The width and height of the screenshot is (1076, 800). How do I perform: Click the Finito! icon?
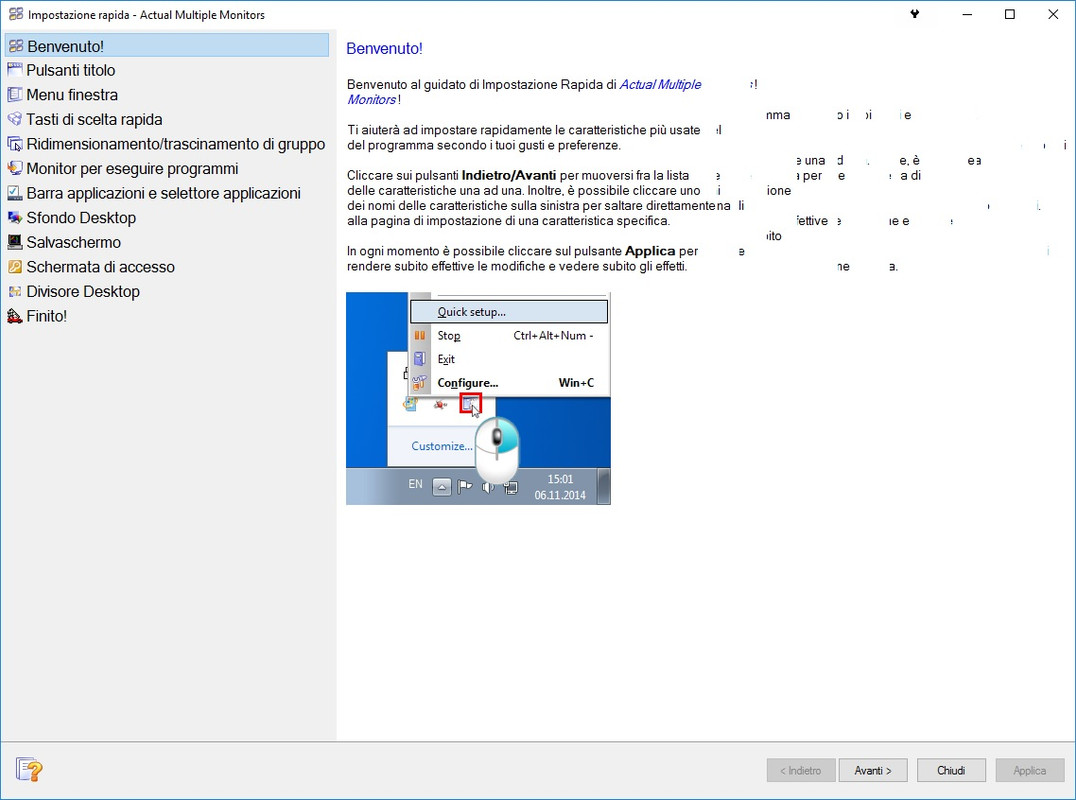pos(14,316)
